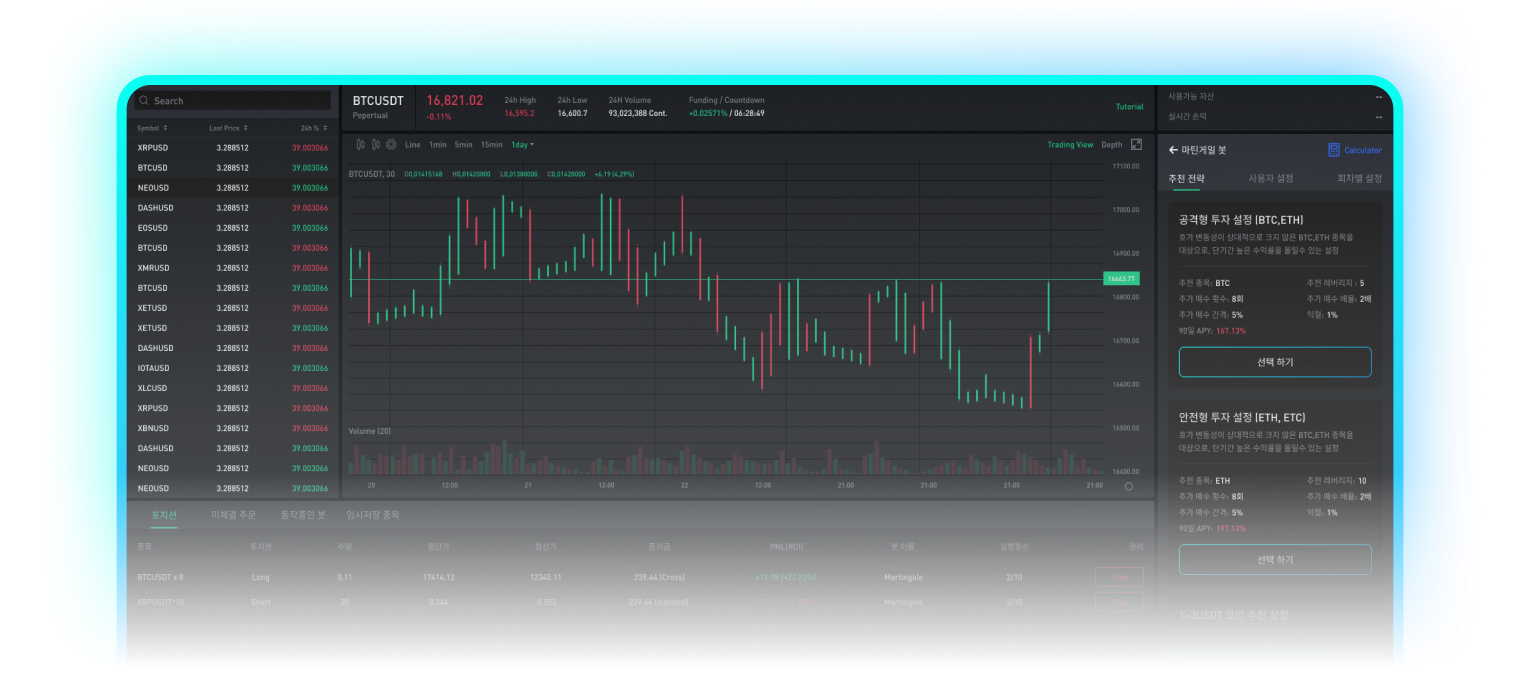
Task: Expand 실시간 손익 options menu
Action: [x=1379, y=117]
